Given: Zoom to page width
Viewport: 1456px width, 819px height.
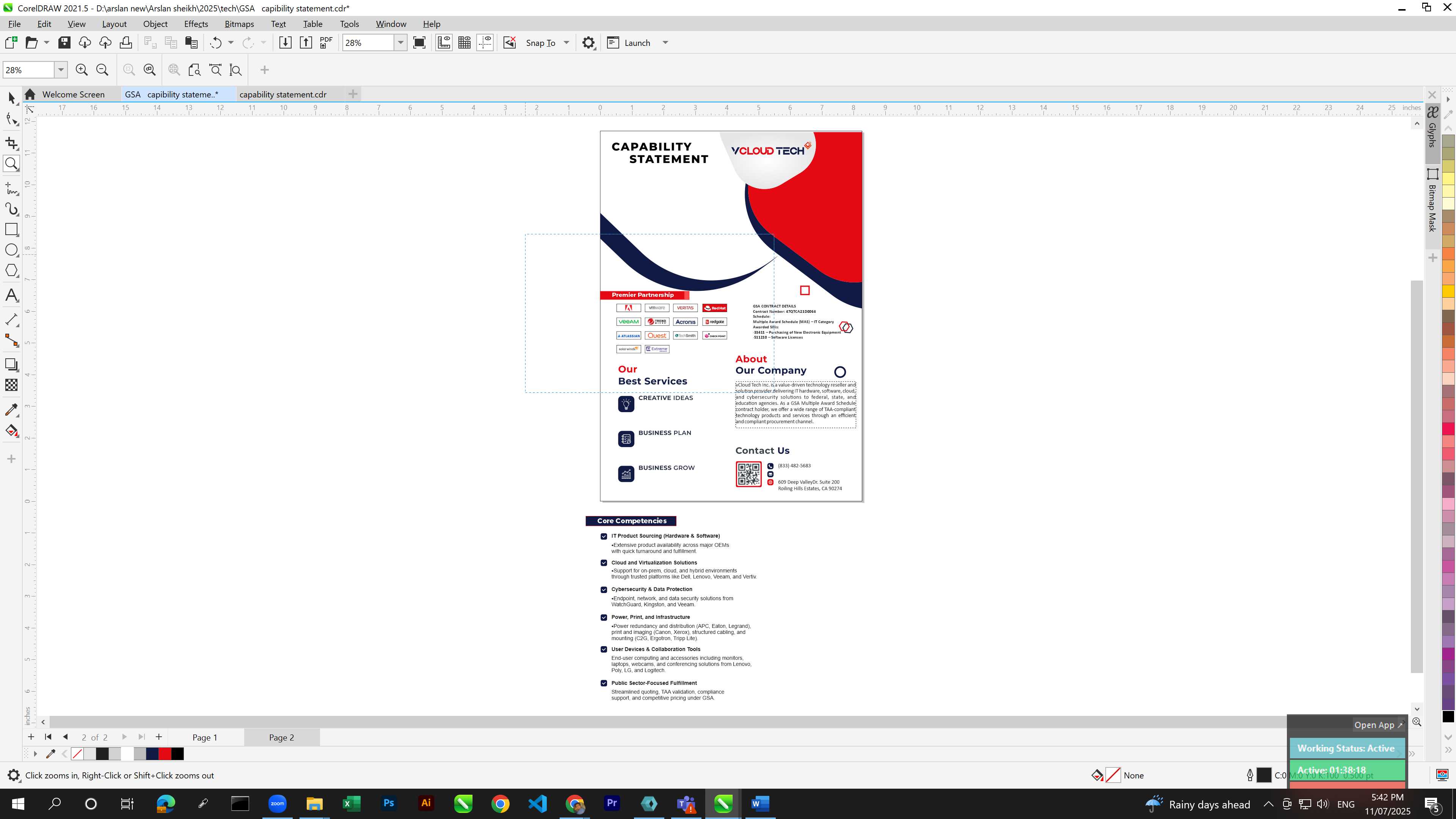Looking at the screenshot, I should [215, 70].
